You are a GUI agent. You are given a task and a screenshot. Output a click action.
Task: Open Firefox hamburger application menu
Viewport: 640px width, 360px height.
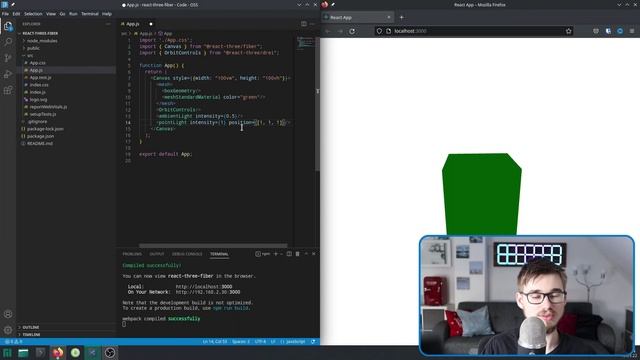pos(632,31)
